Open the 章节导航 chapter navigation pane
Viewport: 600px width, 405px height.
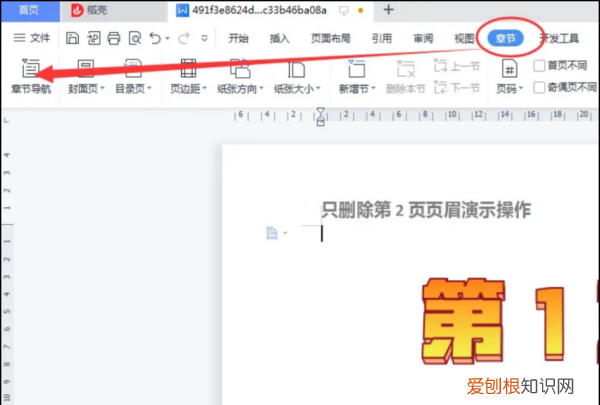coord(31,76)
